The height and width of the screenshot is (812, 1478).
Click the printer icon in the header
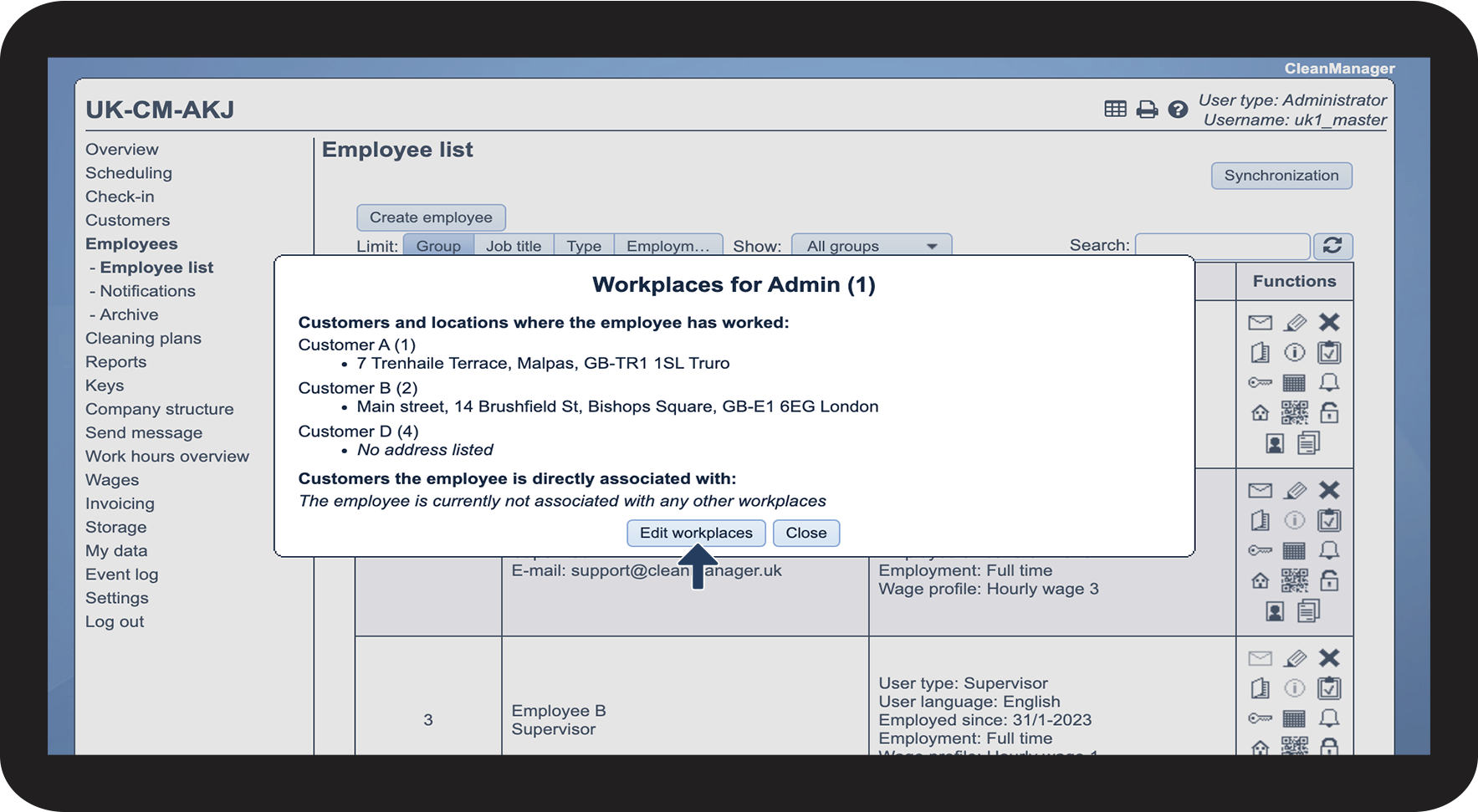coord(1147,110)
